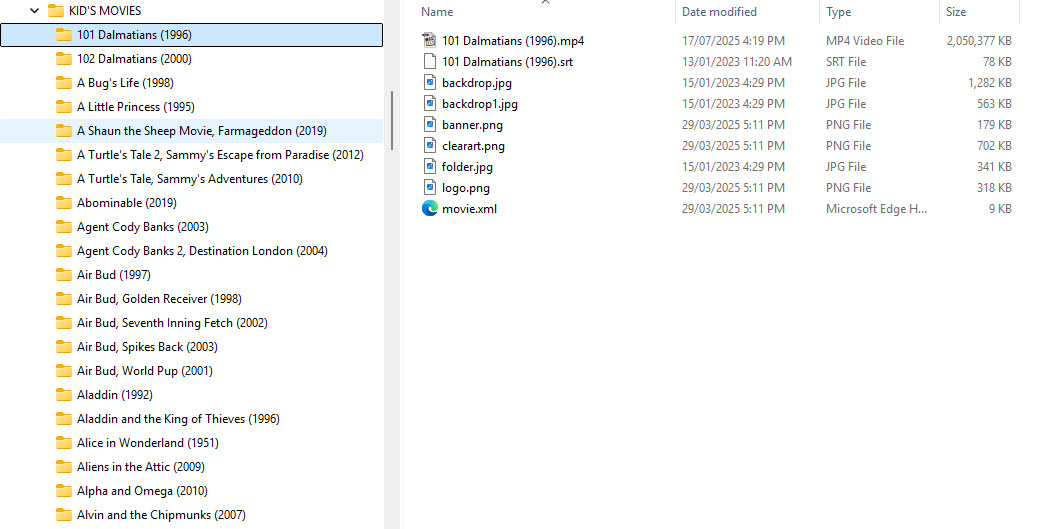Select the backdrop.jpg file name
The height and width of the screenshot is (529, 1044).
(x=477, y=83)
